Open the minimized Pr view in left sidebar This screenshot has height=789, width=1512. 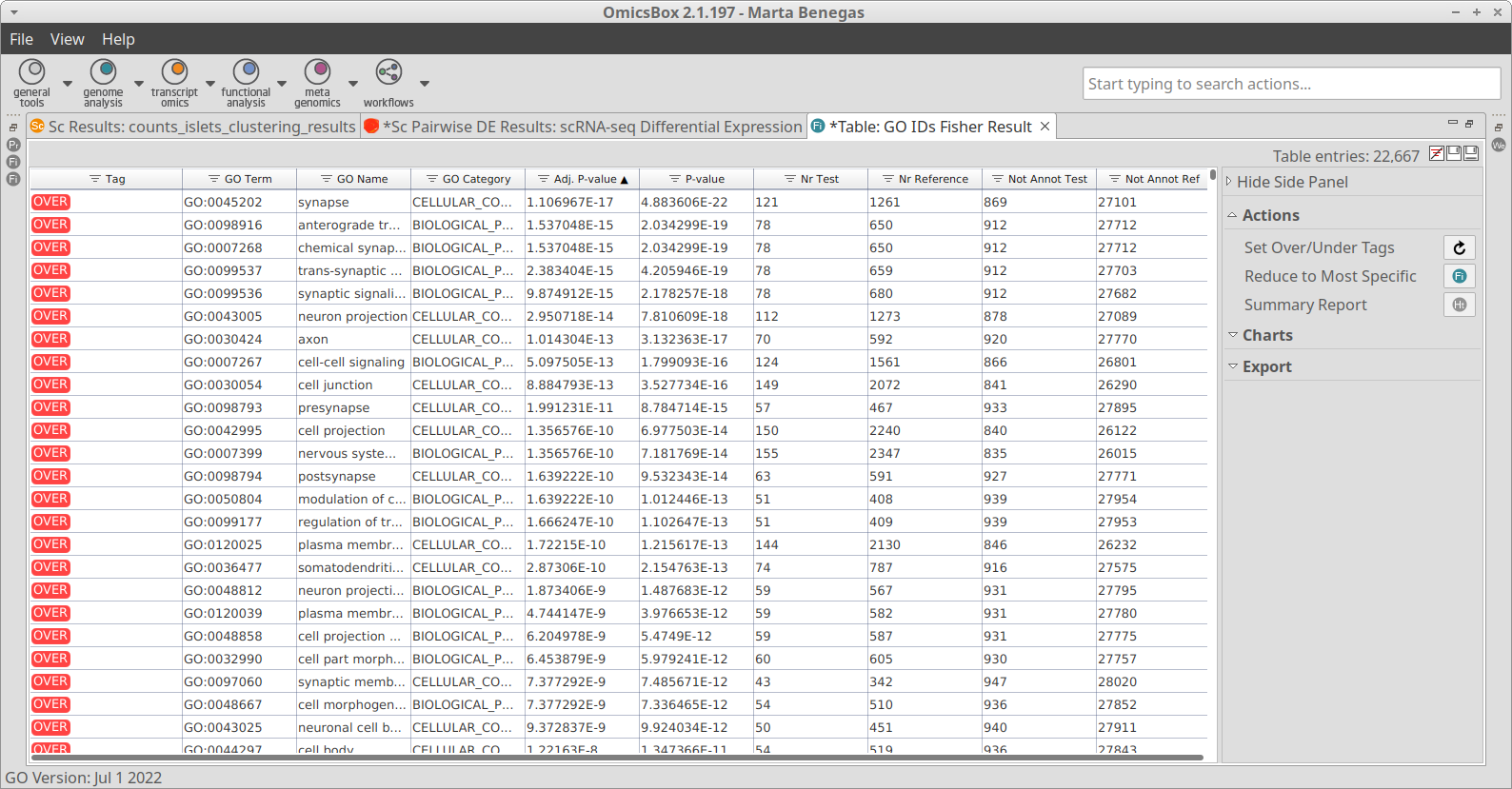coord(13,145)
